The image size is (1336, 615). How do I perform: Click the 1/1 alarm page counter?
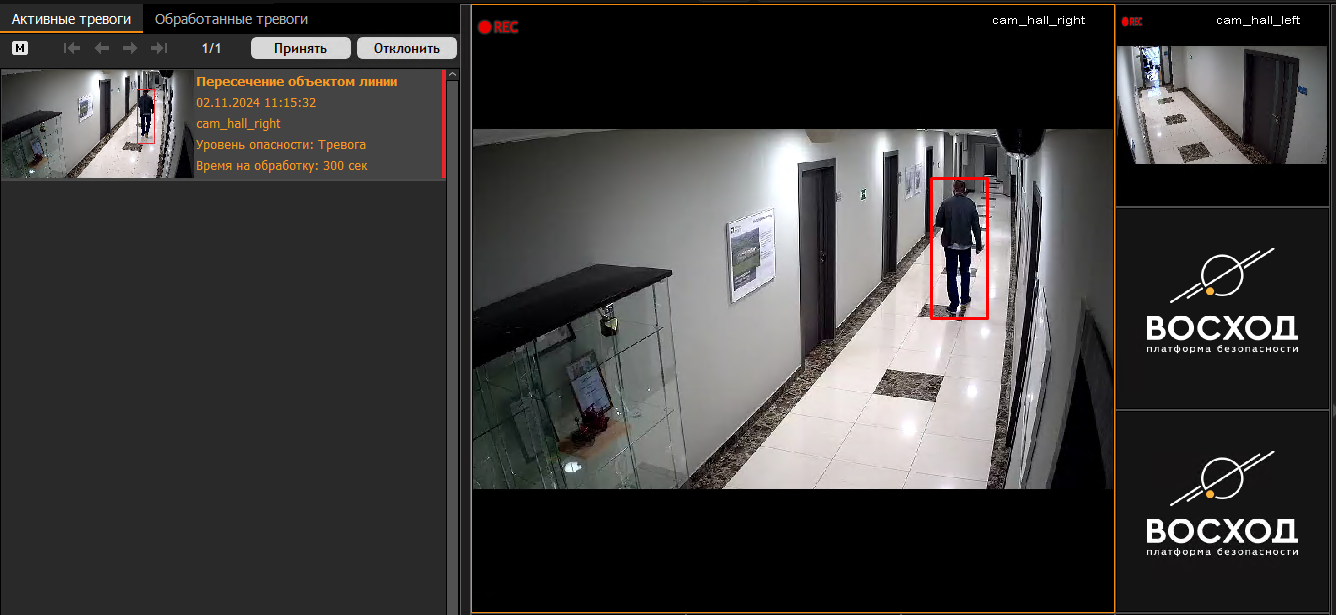click(x=211, y=48)
